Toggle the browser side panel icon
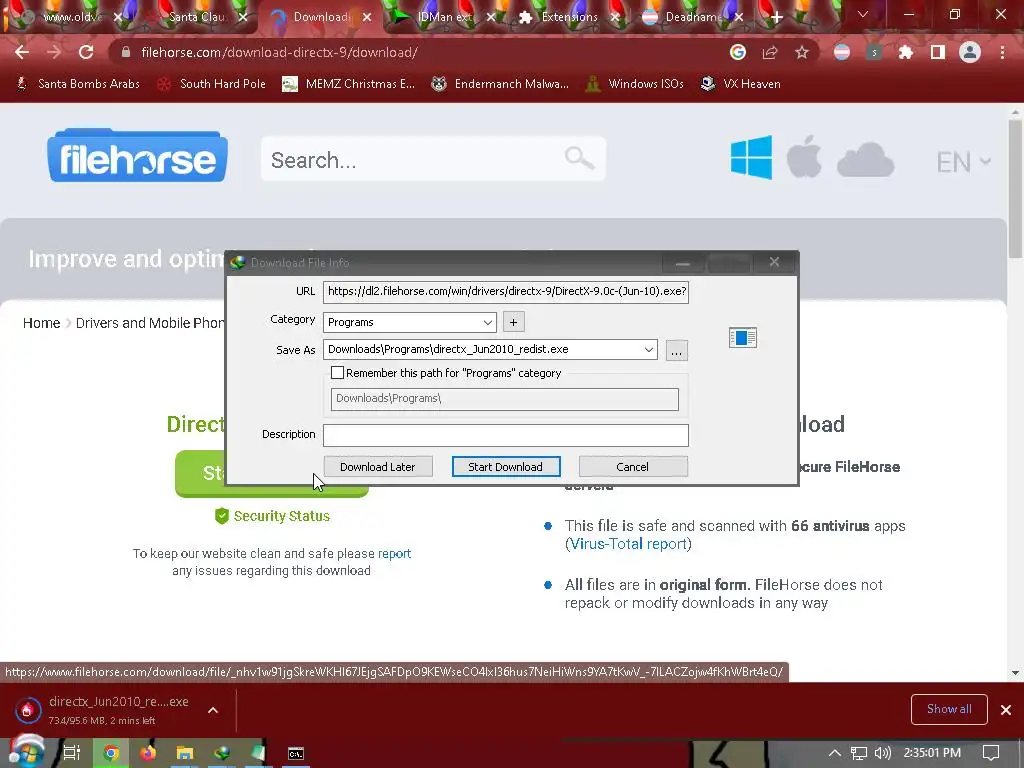This screenshot has height=768, width=1024. tap(938, 52)
